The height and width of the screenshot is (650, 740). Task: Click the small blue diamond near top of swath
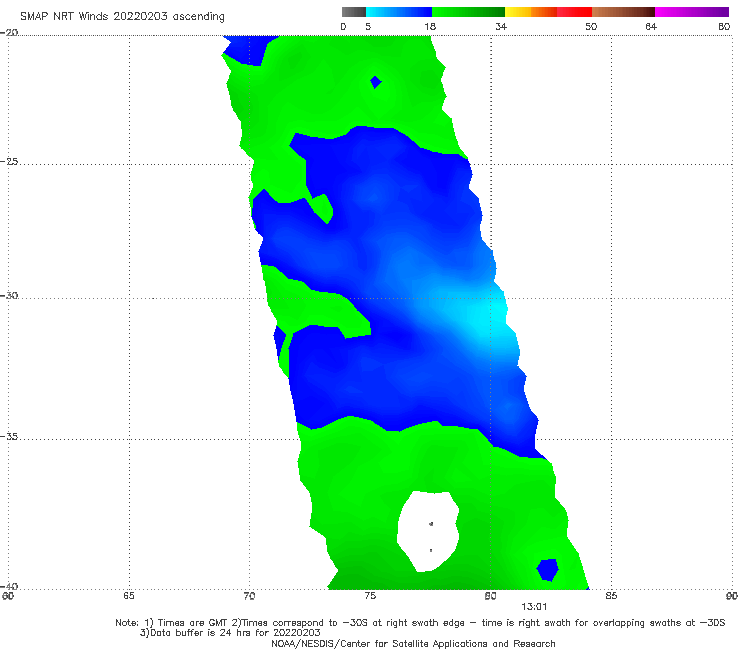[x=376, y=82]
